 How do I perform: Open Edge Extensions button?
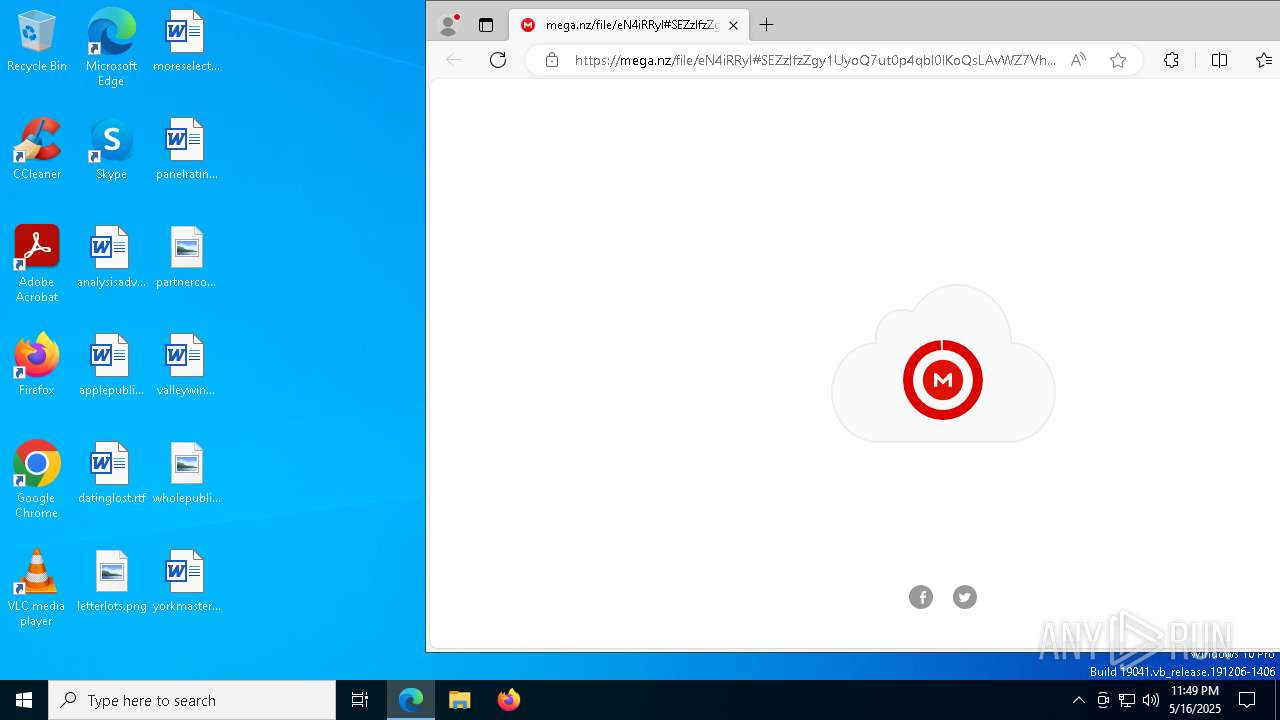(1172, 60)
